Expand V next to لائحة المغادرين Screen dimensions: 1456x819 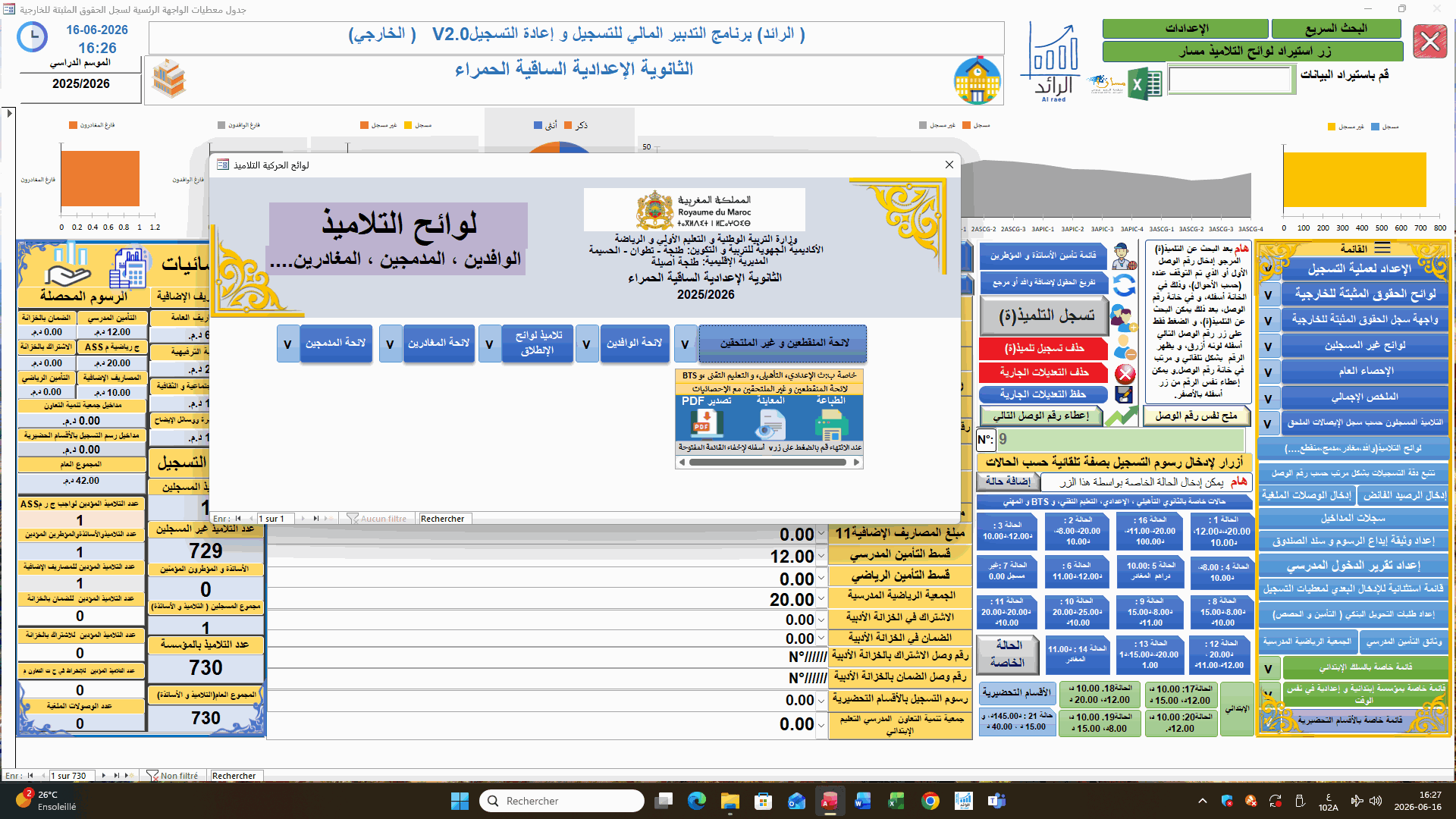pos(390,344)
